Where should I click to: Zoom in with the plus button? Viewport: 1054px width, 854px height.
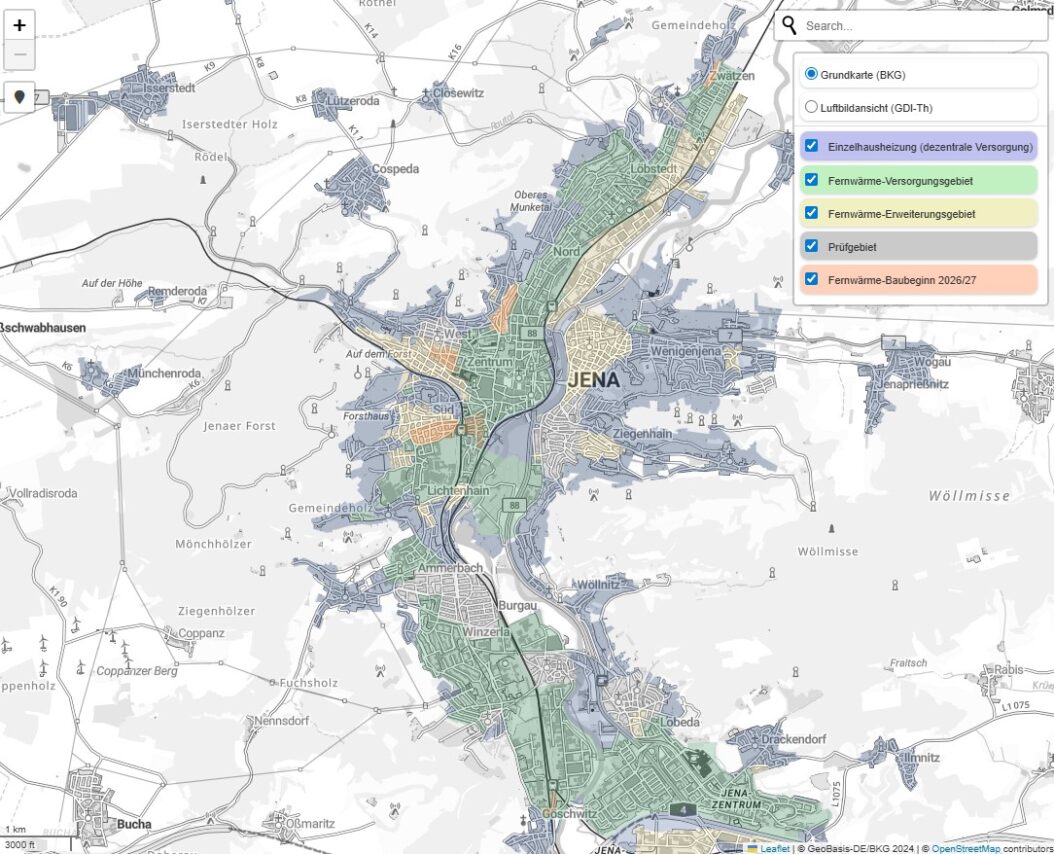[19, 26]
